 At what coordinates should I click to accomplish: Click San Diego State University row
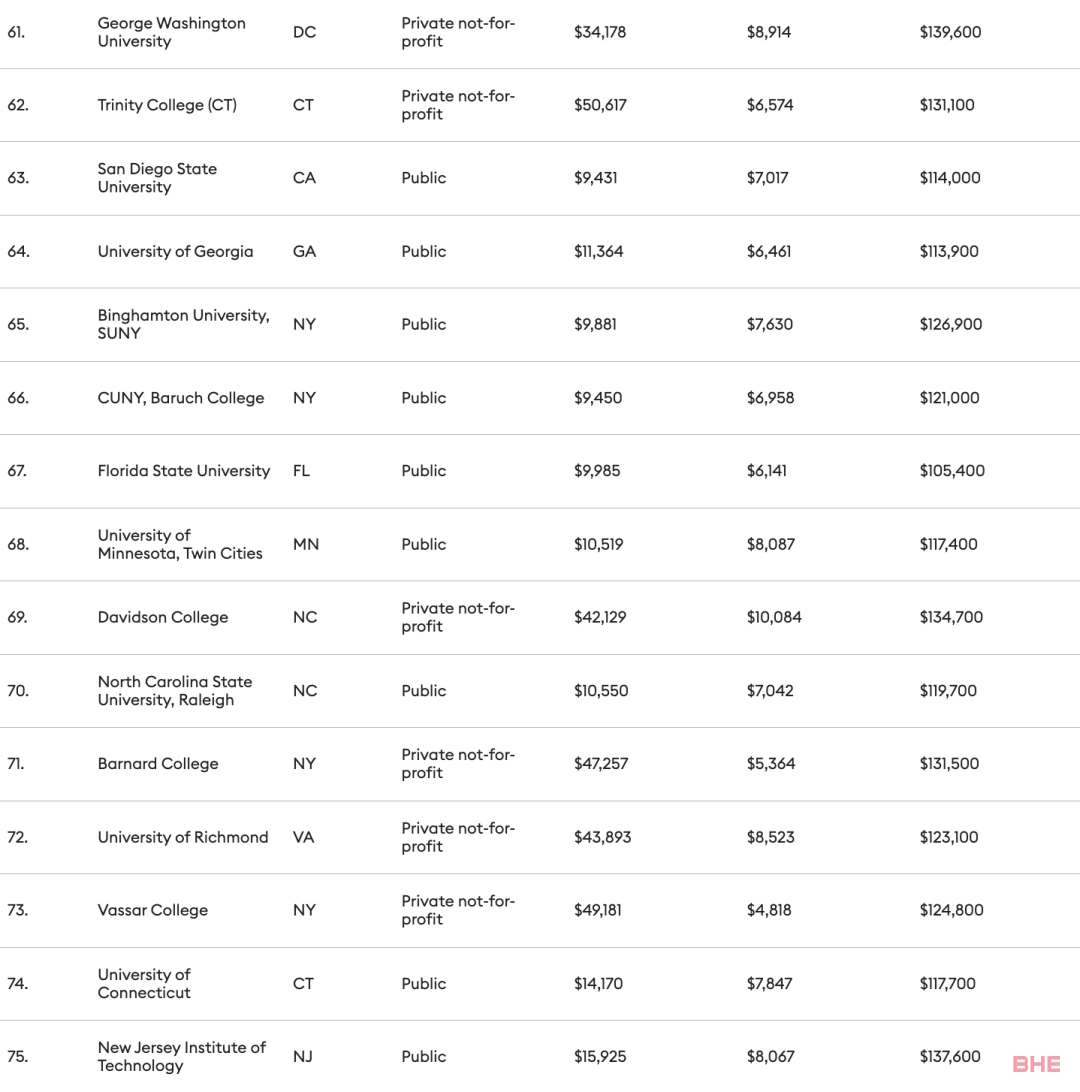[540, 178]
